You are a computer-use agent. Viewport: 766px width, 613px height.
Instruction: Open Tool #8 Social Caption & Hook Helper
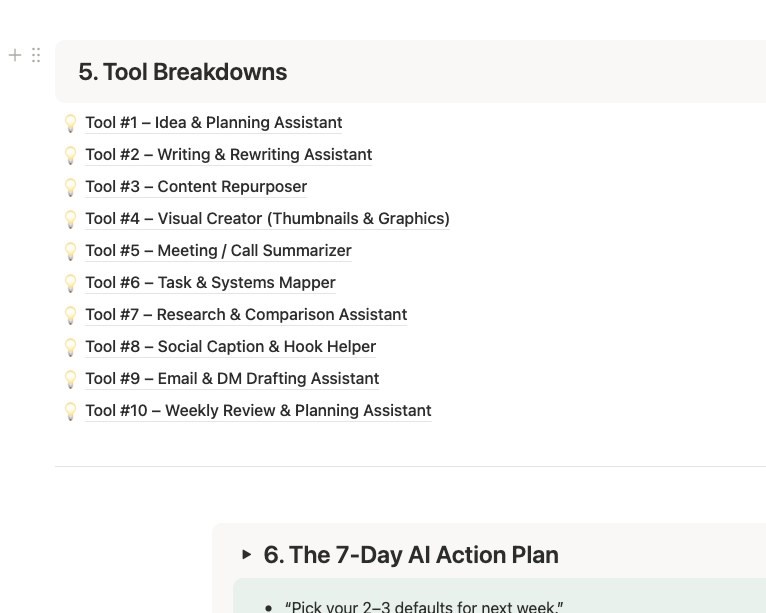click(231, 347)
